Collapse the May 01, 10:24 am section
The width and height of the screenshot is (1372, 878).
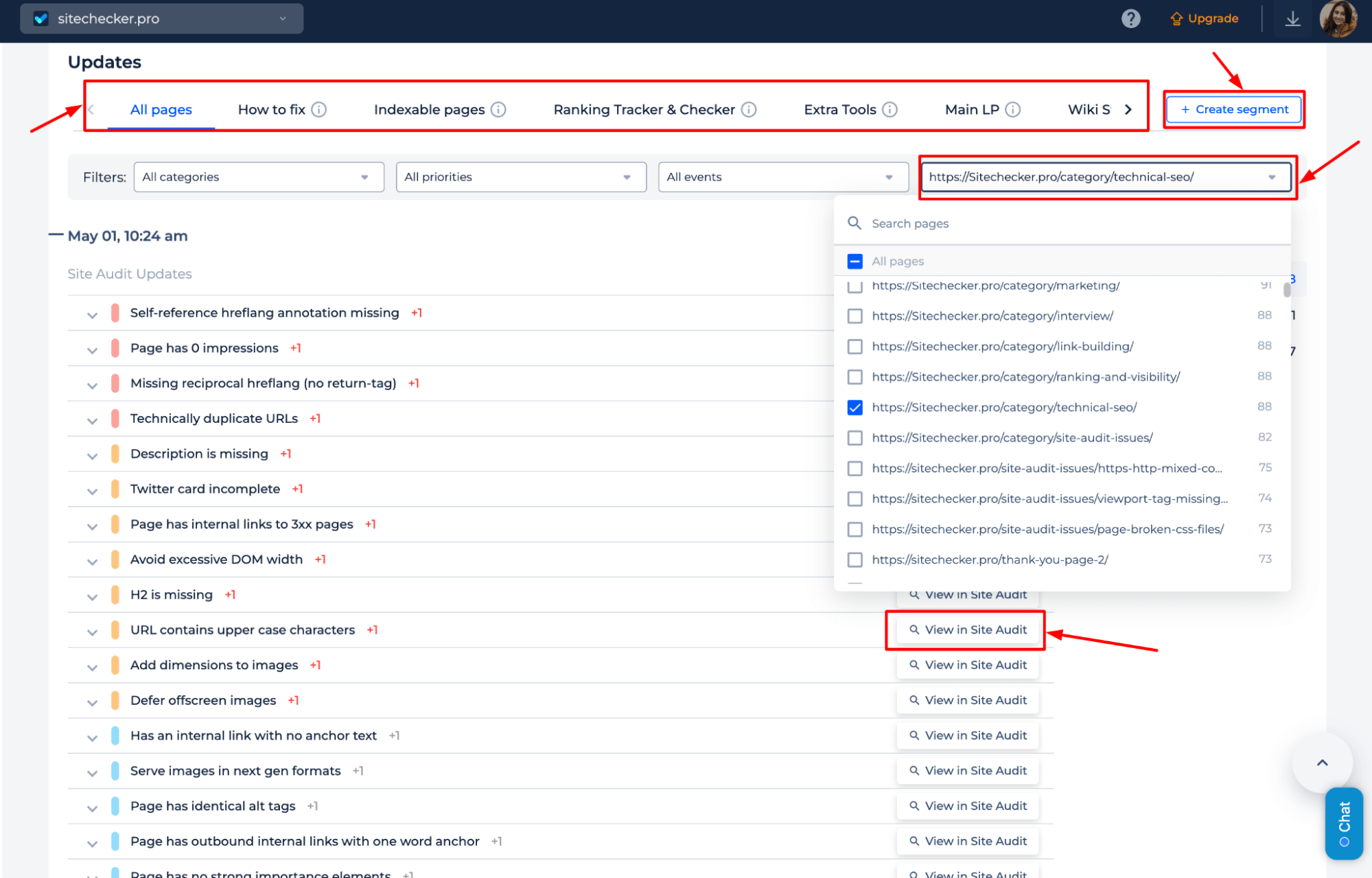point(56,235)
